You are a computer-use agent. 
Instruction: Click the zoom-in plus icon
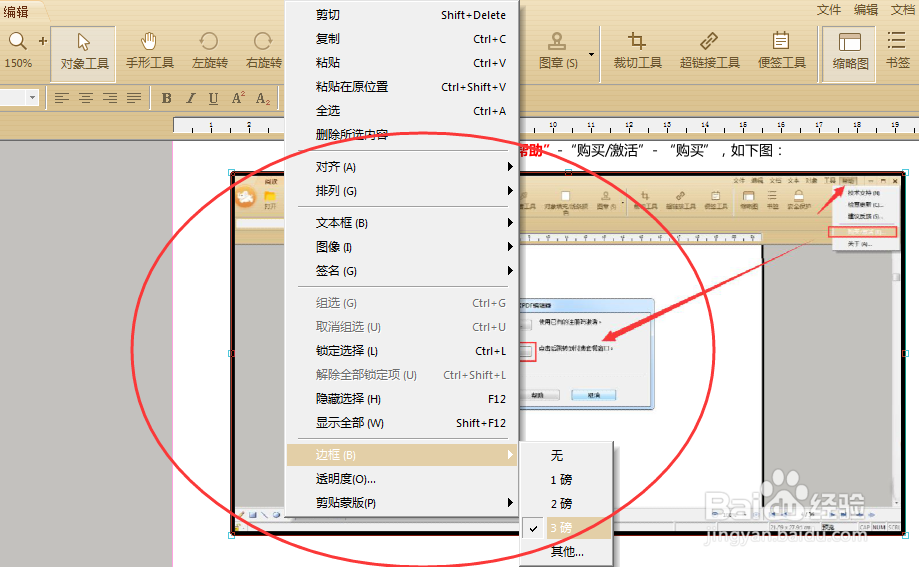point(43,41)
